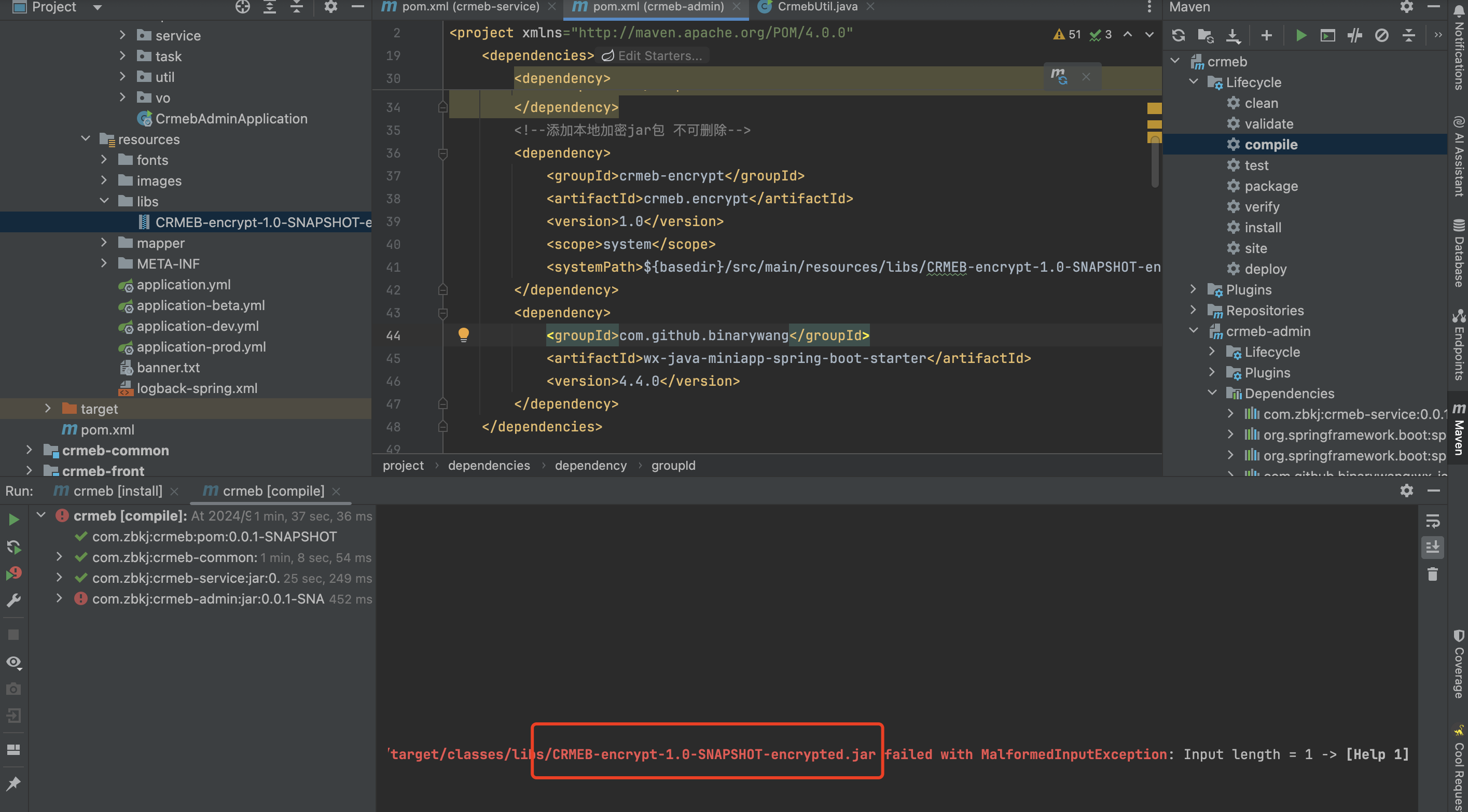Switch to CrmebUtil.java tab

816,7
